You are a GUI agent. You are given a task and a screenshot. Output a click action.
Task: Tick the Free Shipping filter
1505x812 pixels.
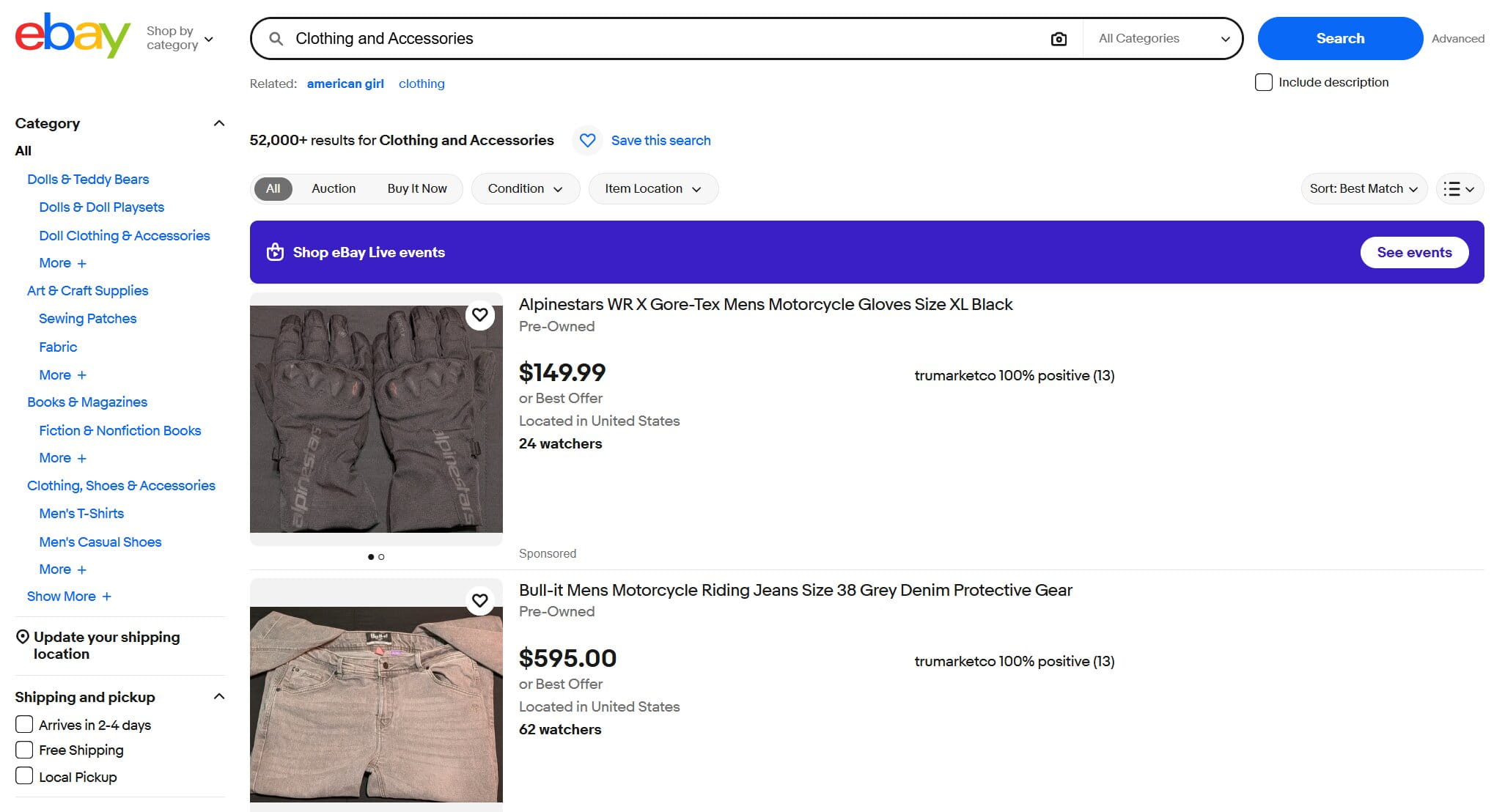point(24,750)
